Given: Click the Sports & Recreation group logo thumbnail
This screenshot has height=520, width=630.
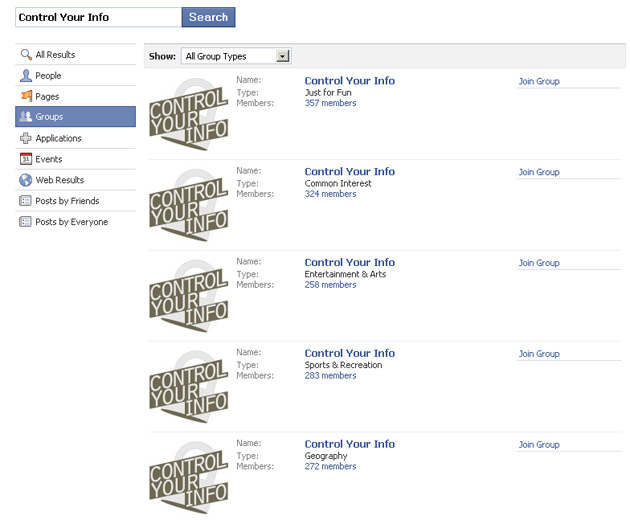Looking at the screenshot, I should (x=189, y=387).
